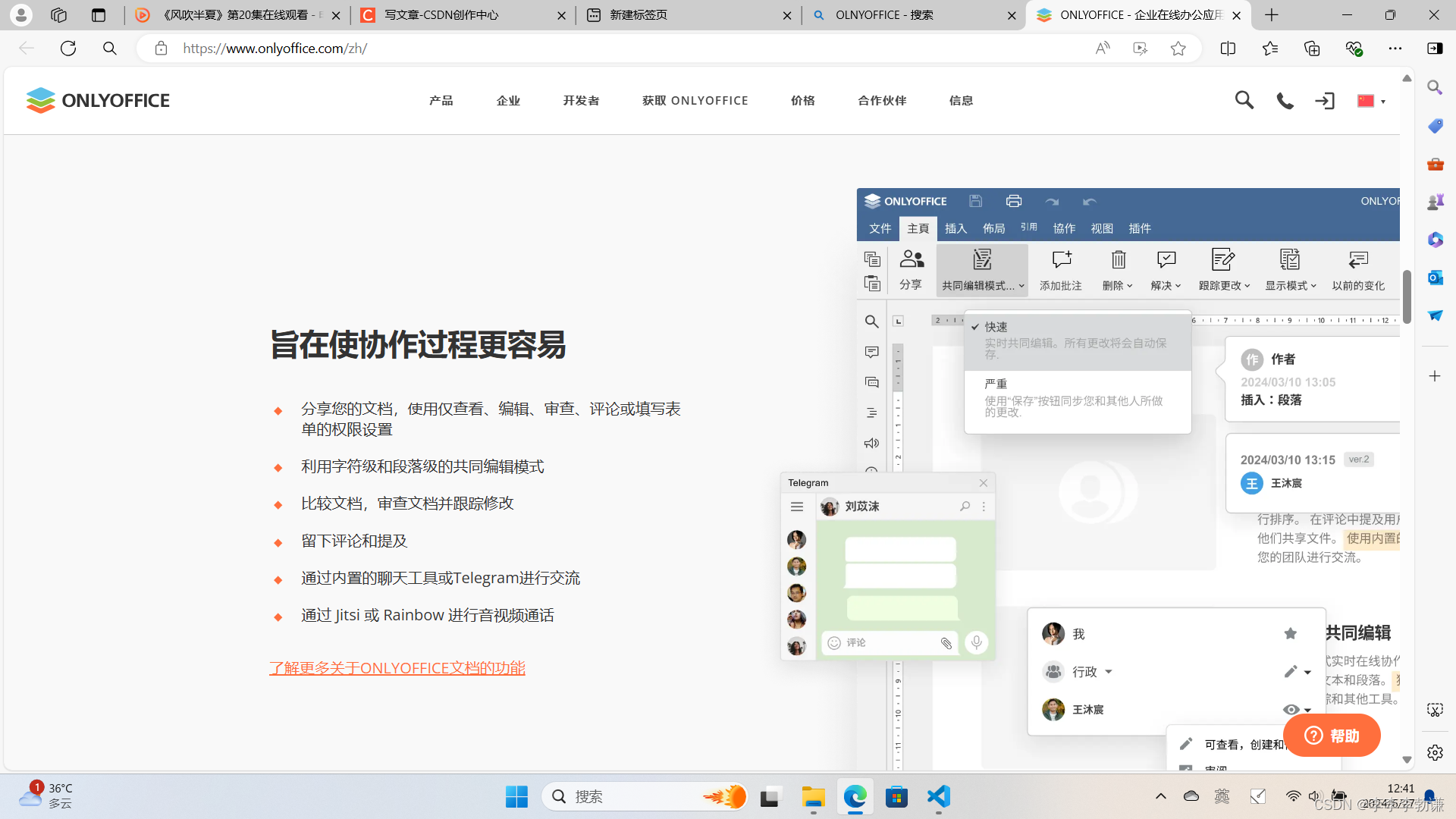1456x819 pixels.
Task: Click the bullet 通过 Jitsi 或 Rainbow 进行音视频通话
Action: click(x=428, y=615)
